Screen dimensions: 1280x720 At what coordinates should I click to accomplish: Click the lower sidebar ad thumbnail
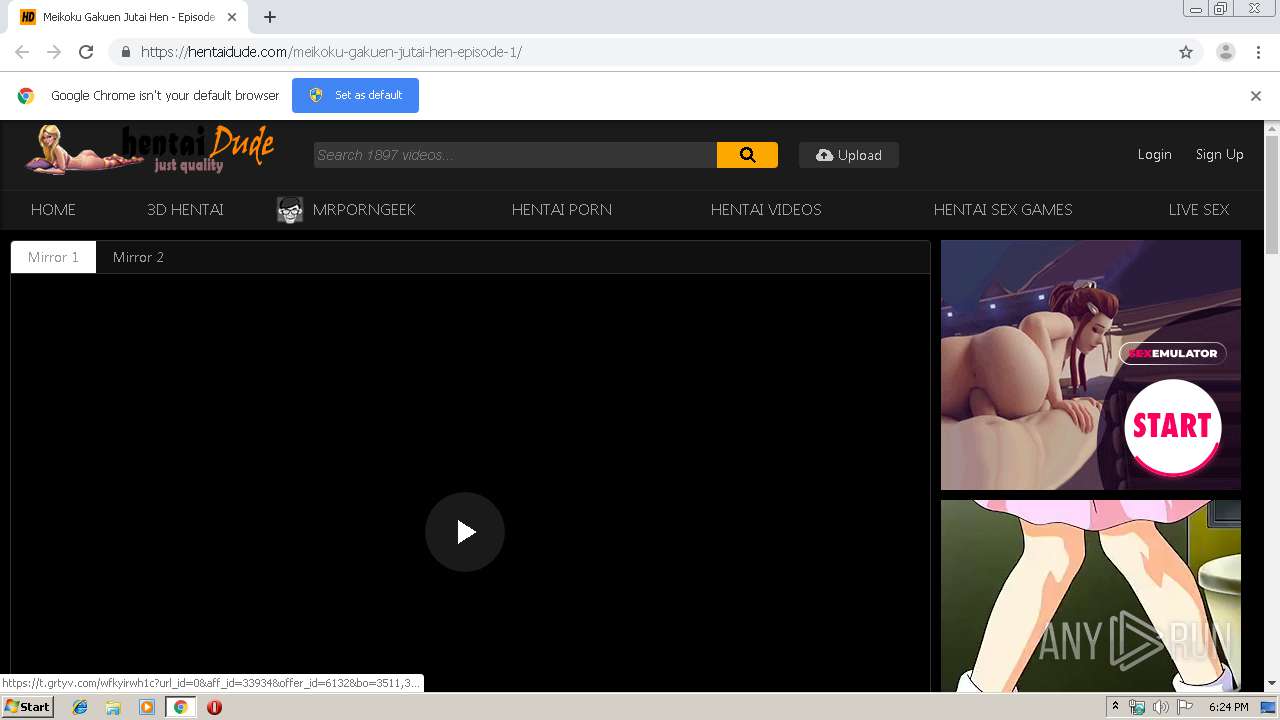pos(1091,596)
